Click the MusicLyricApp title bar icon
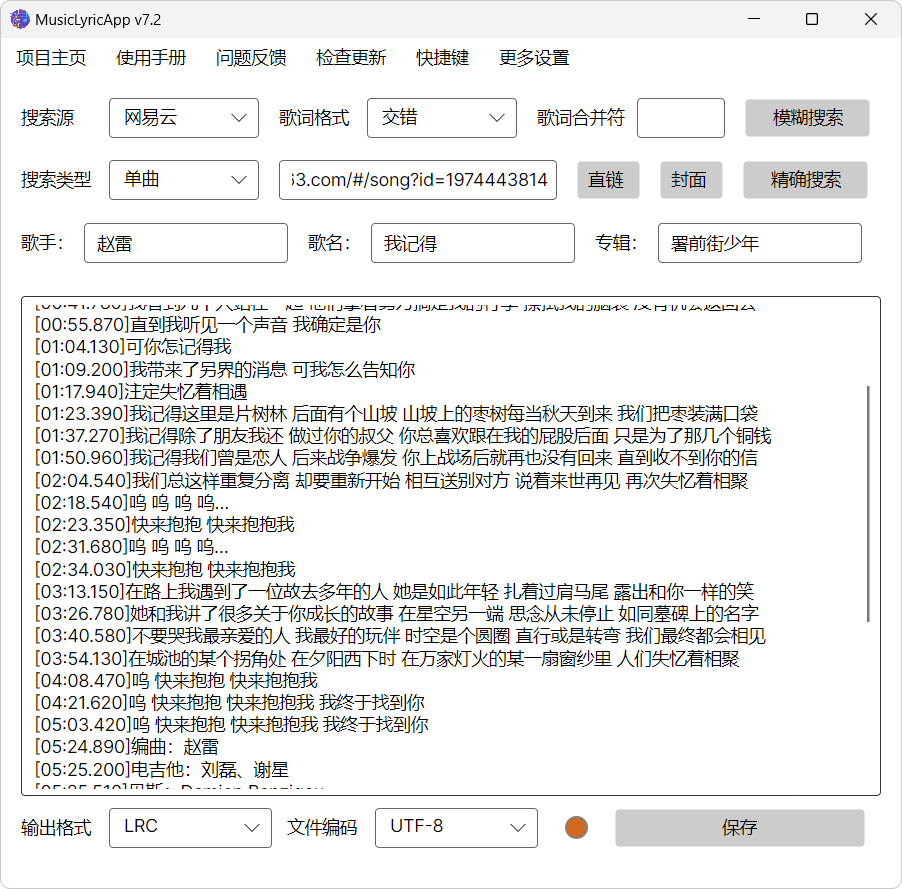Viewport: 902px width, 889px height. click(20, 18)
